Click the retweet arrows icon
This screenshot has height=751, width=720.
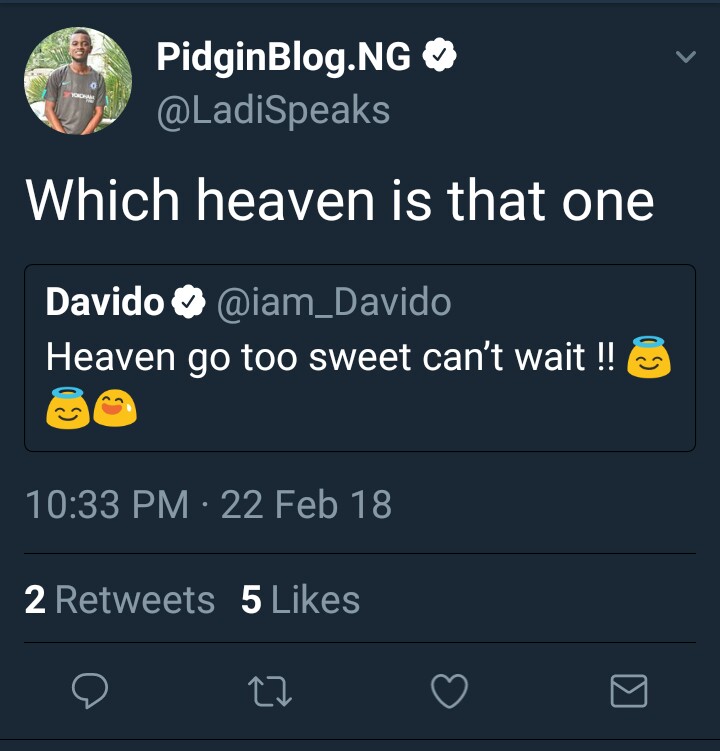269,690
